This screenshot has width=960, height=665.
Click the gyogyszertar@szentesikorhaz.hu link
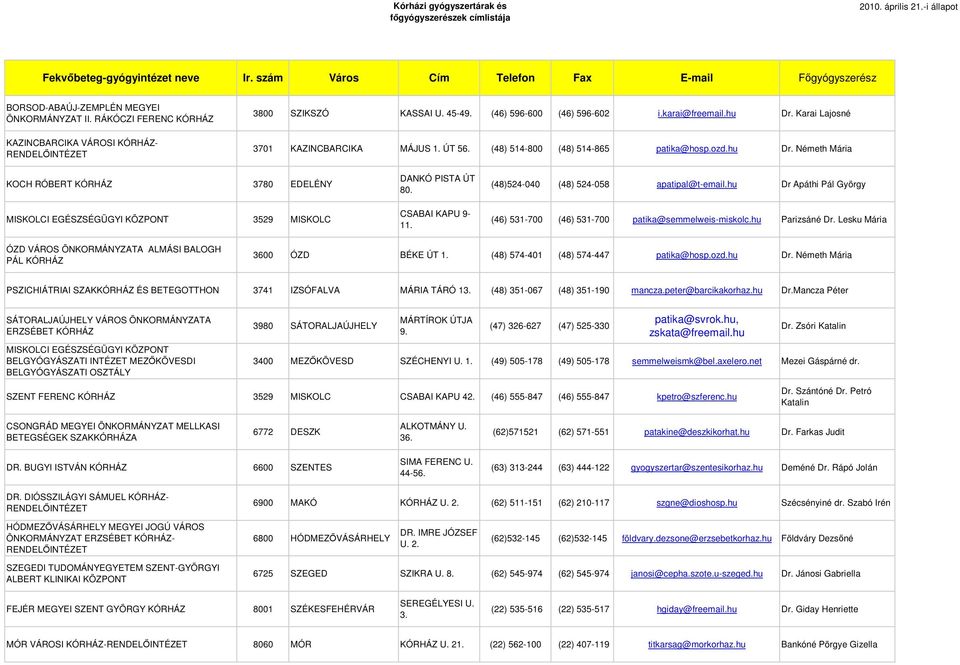(697, 467)
